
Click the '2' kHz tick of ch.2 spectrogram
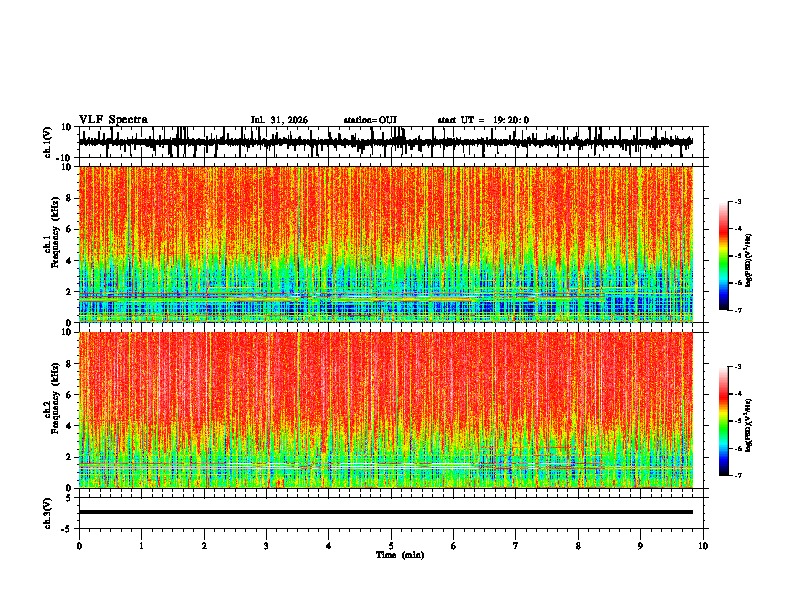coord(70,457)
